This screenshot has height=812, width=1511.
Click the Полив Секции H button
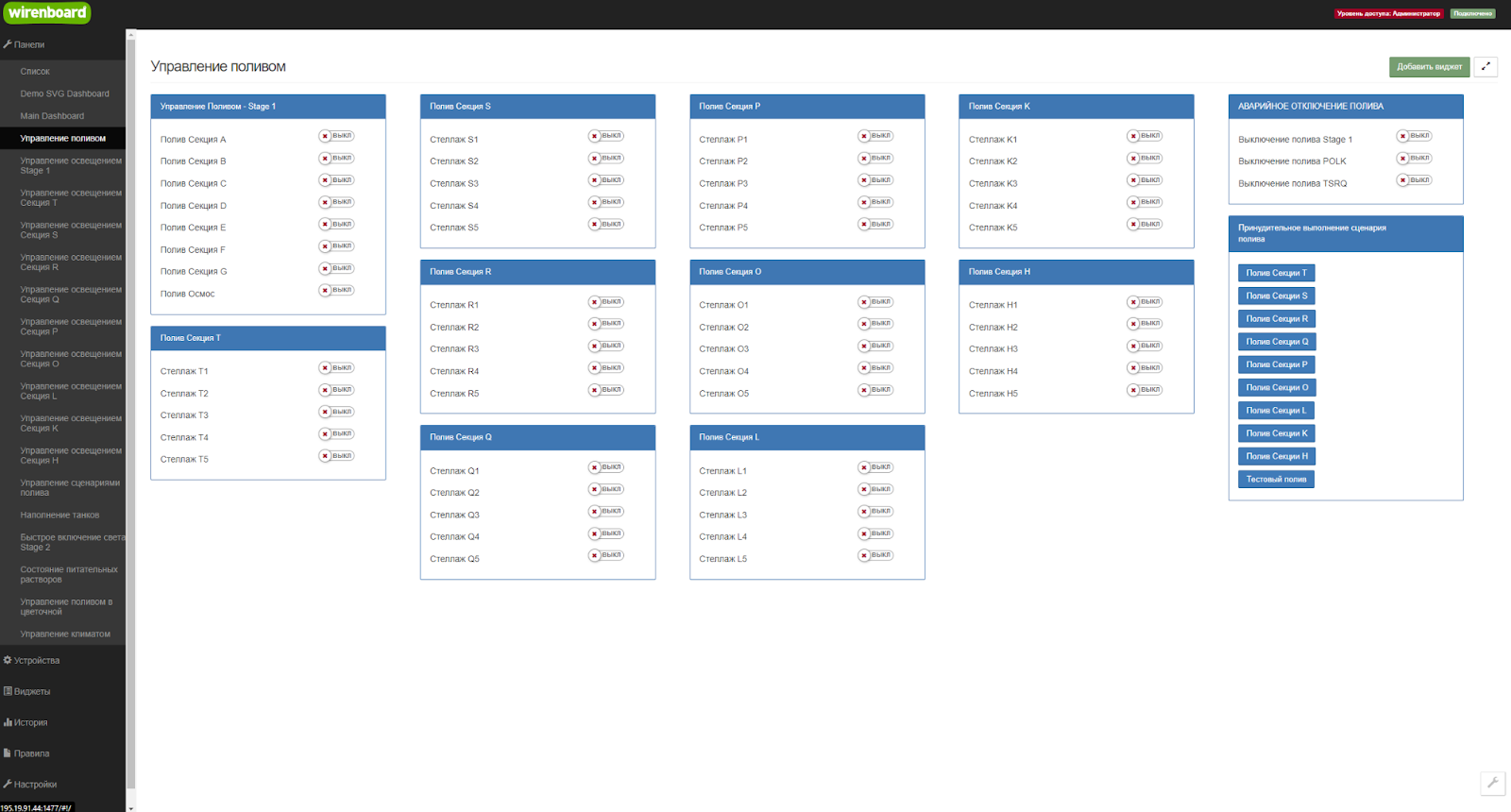coord(1277,456)
